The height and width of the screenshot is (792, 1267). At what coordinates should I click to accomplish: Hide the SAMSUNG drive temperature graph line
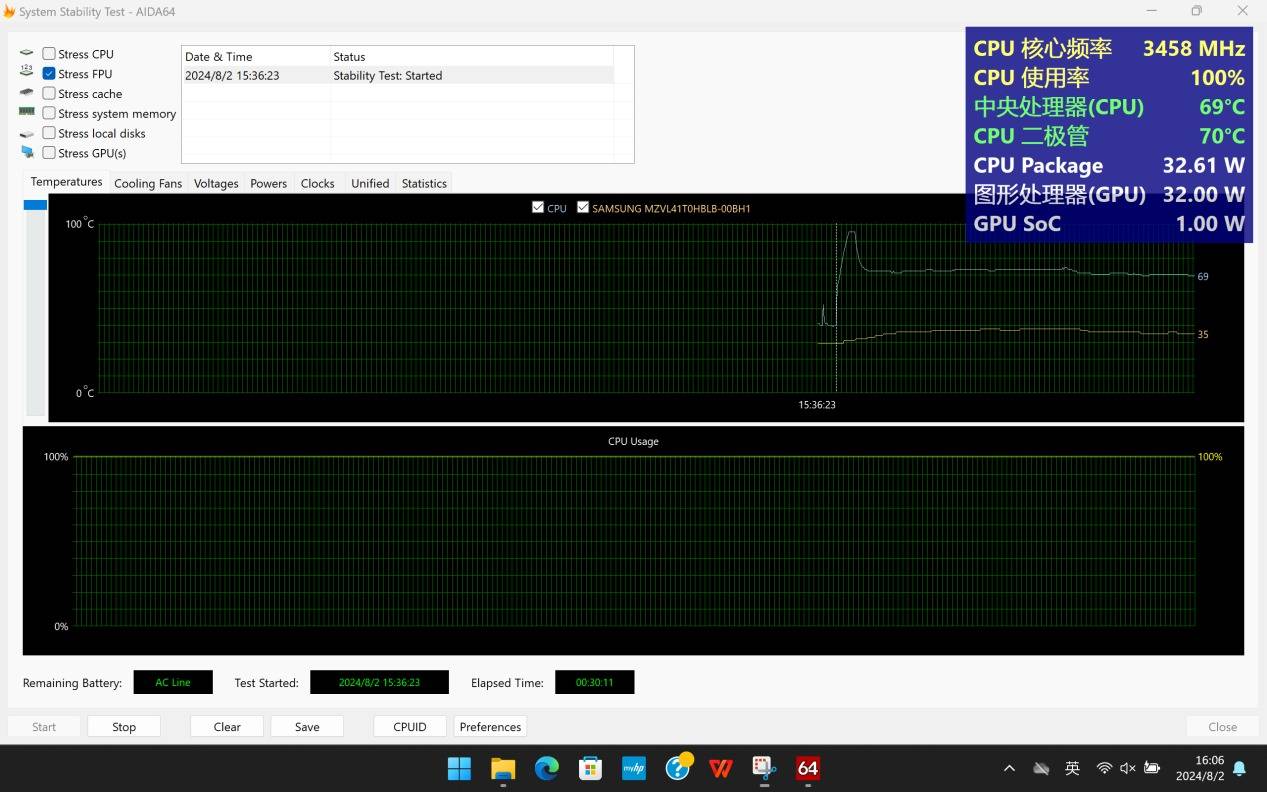click(583, 208)
